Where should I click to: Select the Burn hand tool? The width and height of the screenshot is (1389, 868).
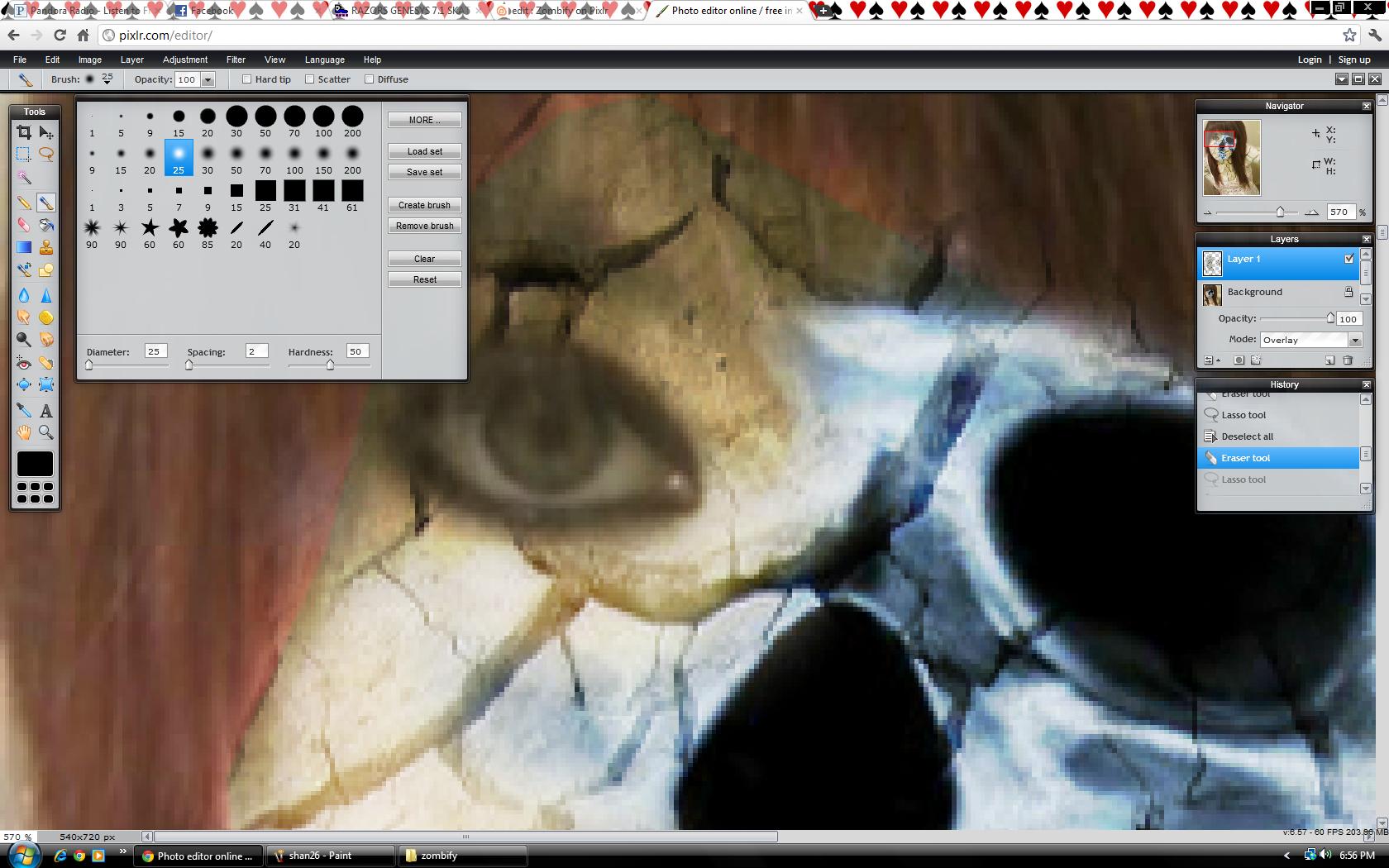[x=46, y=340]
